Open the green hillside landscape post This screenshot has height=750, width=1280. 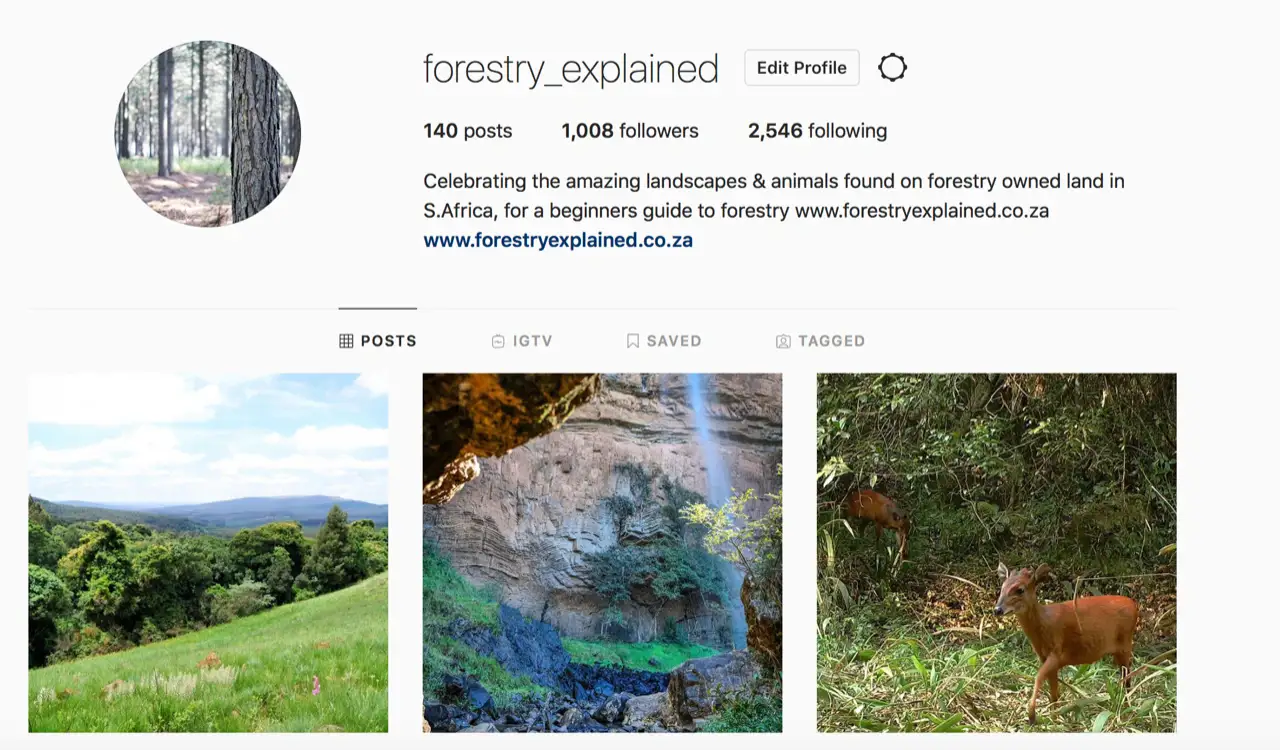click(x=208, y=553)
